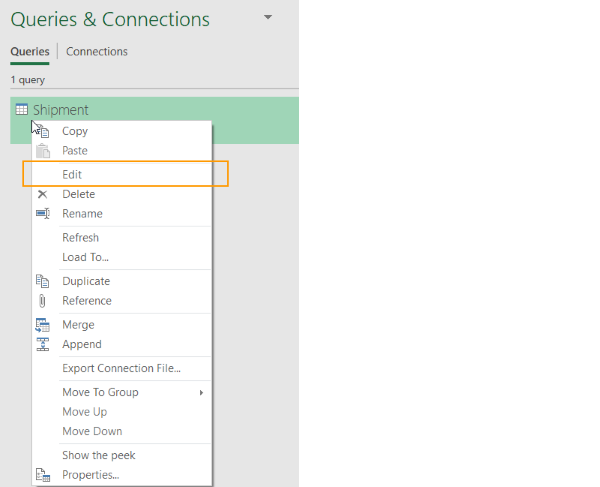Click the Shipment query table icon
This screenshot has height=487, width=600.
[x=22, y=110]
